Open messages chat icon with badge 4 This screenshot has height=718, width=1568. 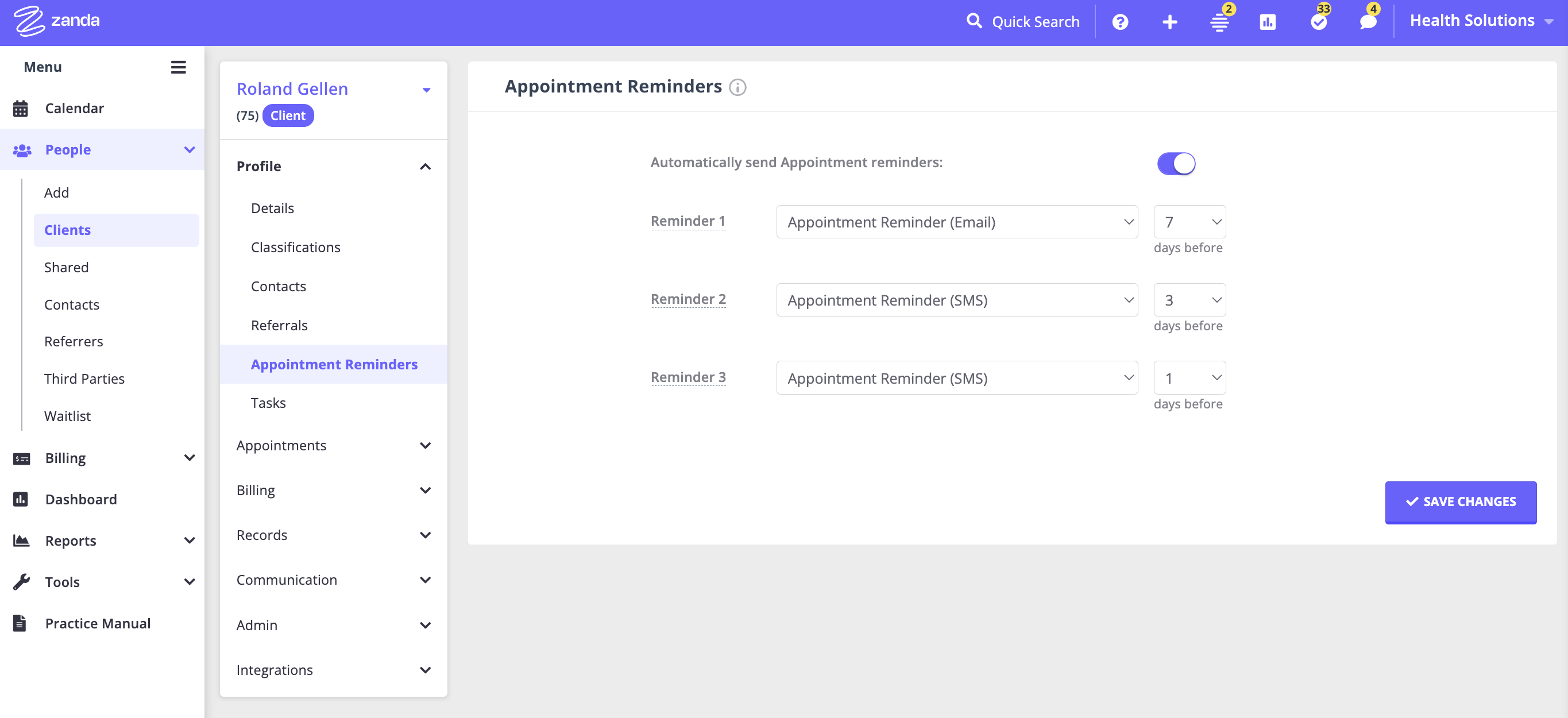click(x=1368, y=22)
